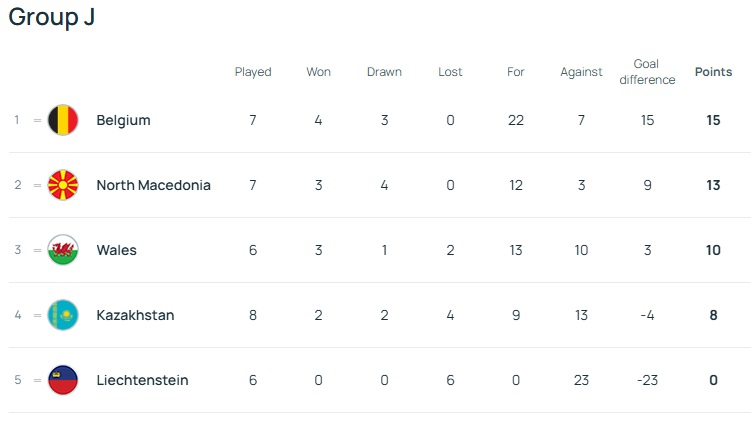Click the Against column header
The width and height of the screenshot is (751, 423).
pyautogui.click(x=581, y=72)
